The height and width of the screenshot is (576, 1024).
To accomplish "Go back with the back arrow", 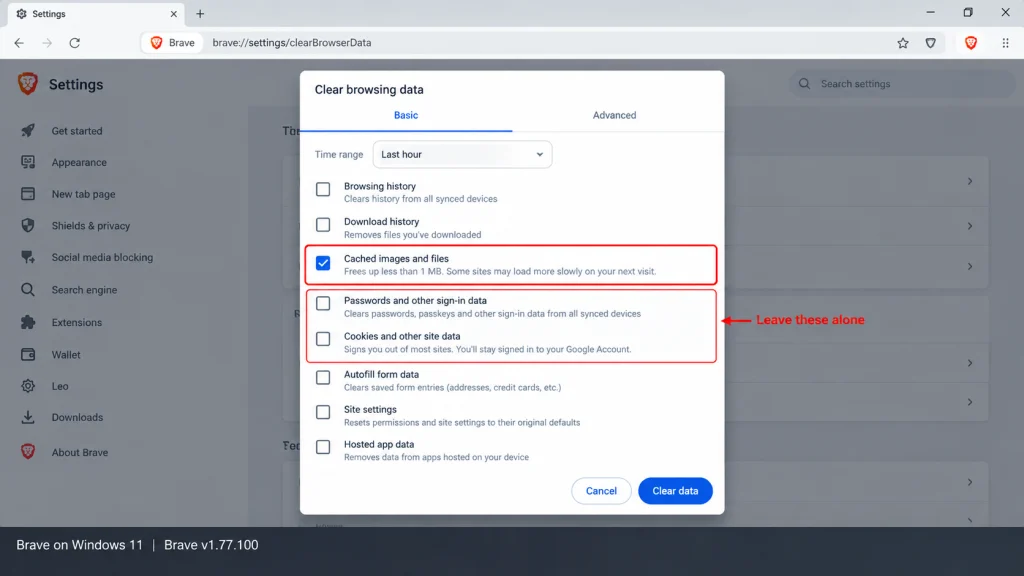I will click(19, 43).
